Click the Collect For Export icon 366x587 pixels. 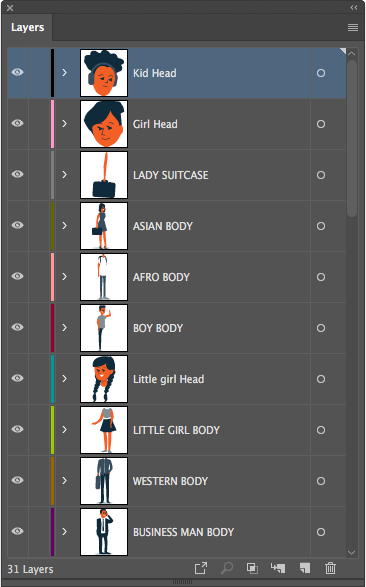201,568
